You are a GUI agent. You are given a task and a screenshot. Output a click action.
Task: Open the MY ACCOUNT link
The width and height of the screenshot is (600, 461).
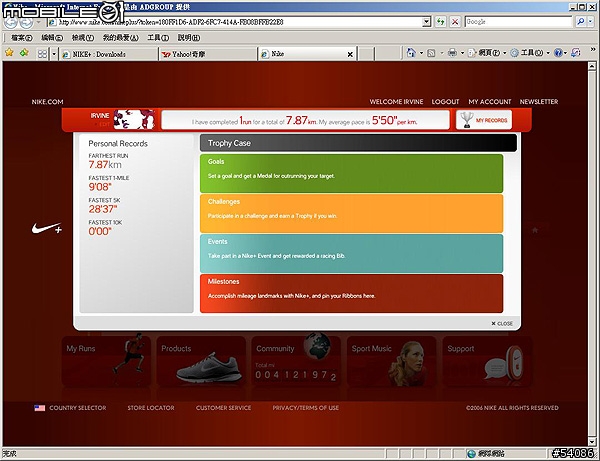[x=490, y=102]
